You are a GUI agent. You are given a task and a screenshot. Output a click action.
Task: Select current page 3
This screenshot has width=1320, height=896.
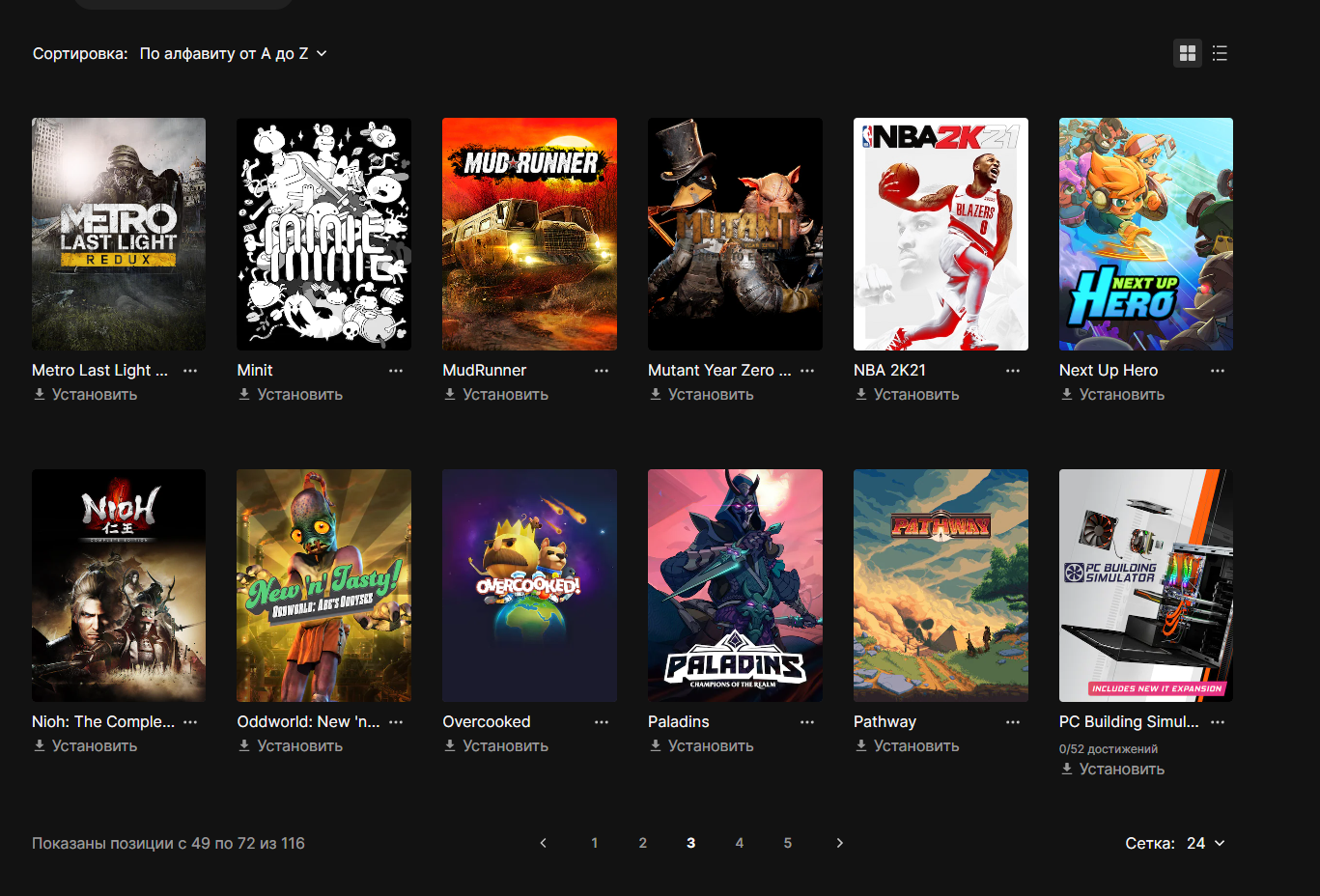[691, 843]
